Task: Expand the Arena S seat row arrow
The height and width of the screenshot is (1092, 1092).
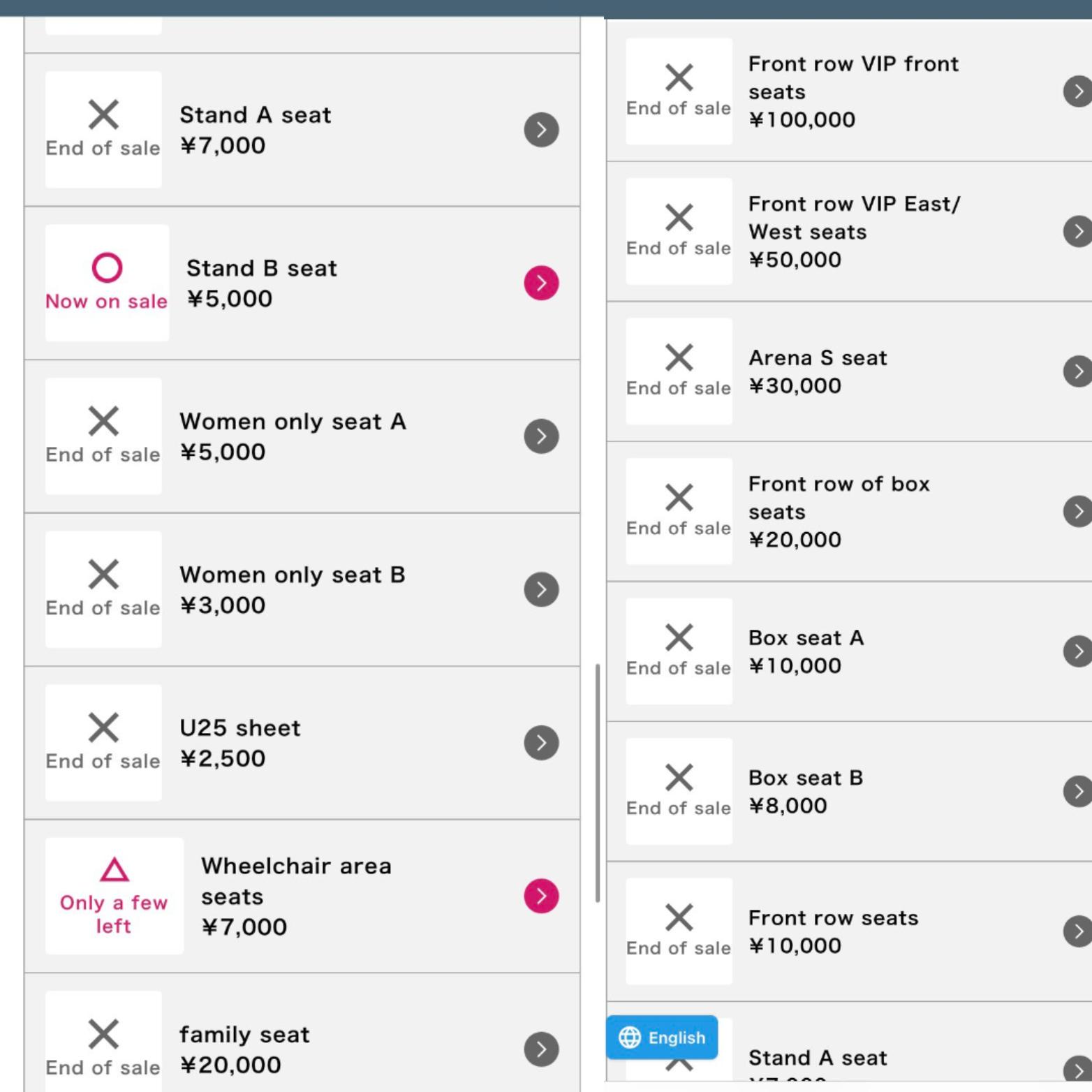Action: click(1077, 371)
